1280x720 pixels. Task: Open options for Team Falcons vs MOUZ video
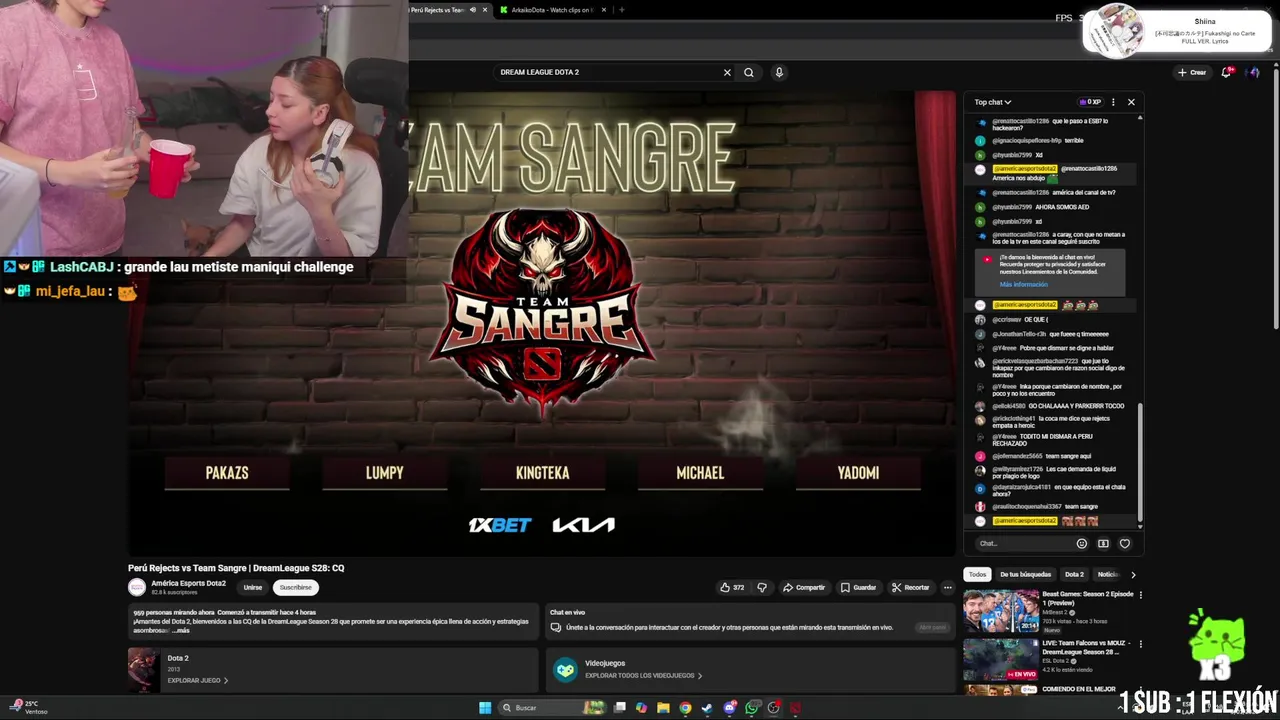(1140, 644)
